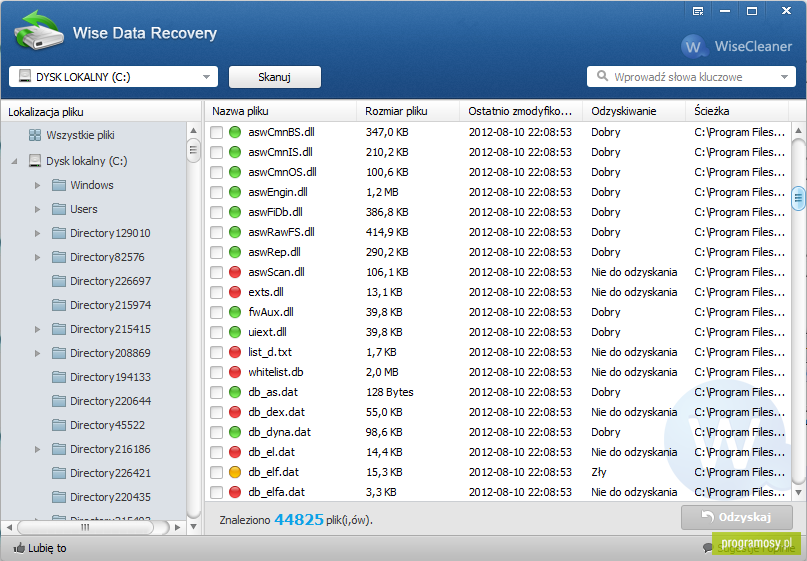Expand the Users folder node

[37, 209]
